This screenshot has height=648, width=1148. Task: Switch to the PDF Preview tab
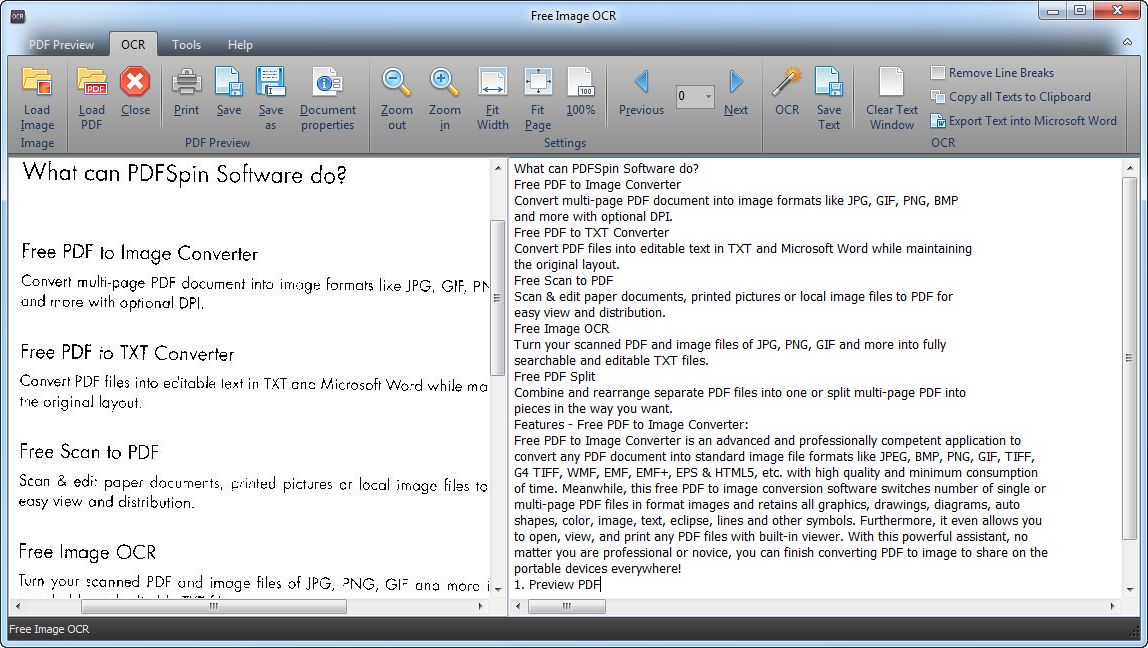tap(62, 45)
